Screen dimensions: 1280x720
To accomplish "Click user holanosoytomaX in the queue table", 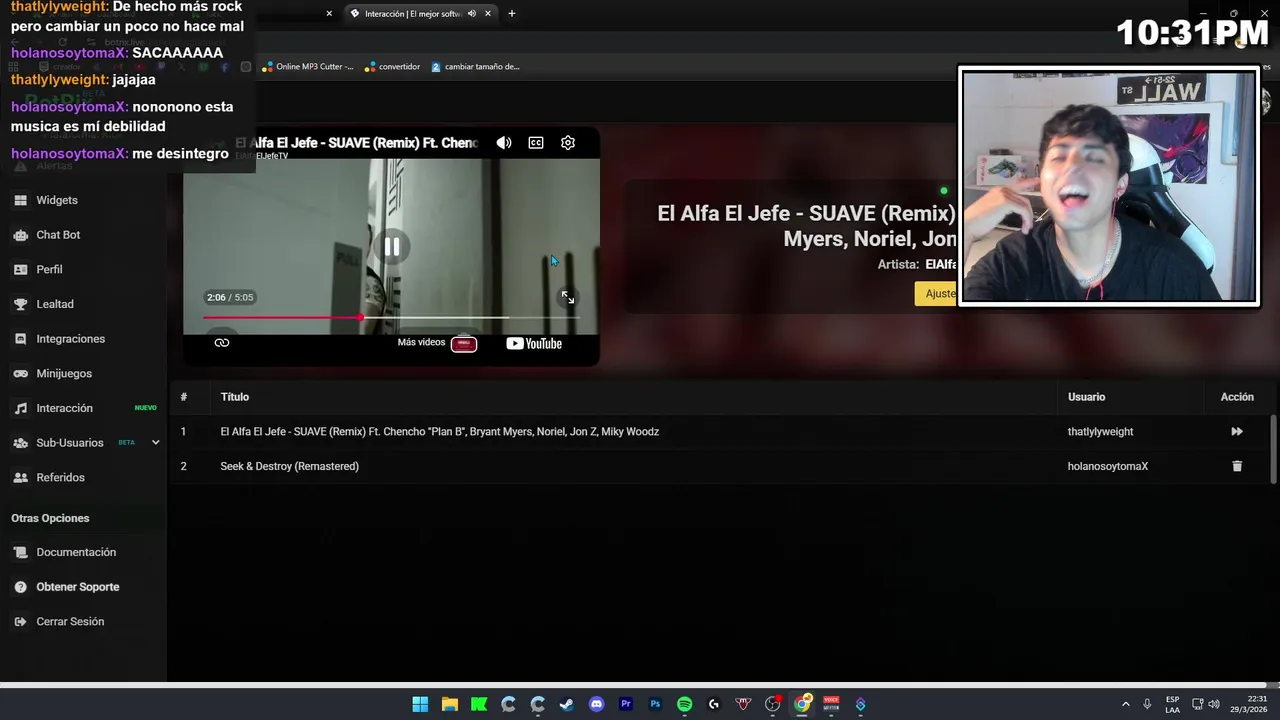I will [x=1108, y=466].
